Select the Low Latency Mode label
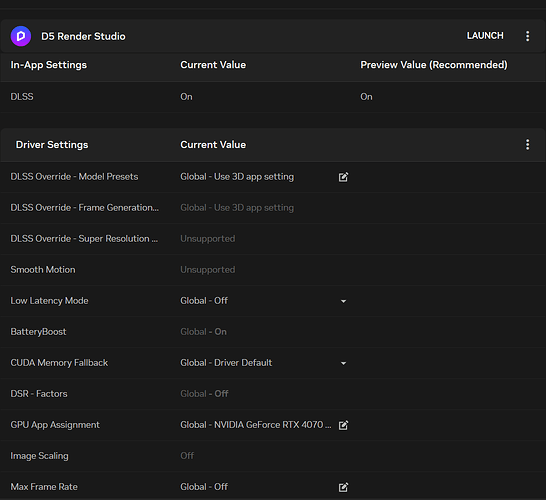The width and height of the screenshot is (546, 500). 49,300
